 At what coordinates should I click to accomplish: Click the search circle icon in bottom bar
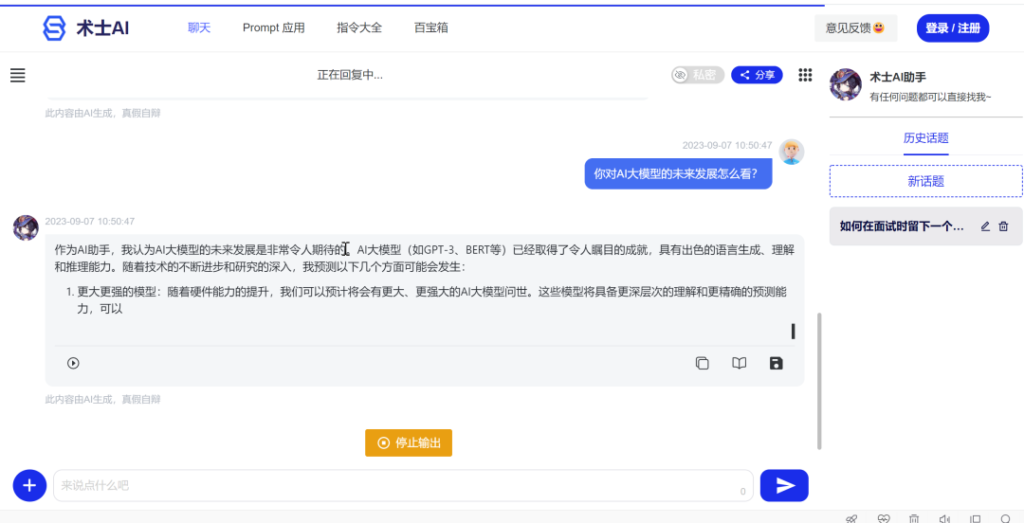[x=1006, y=519]
